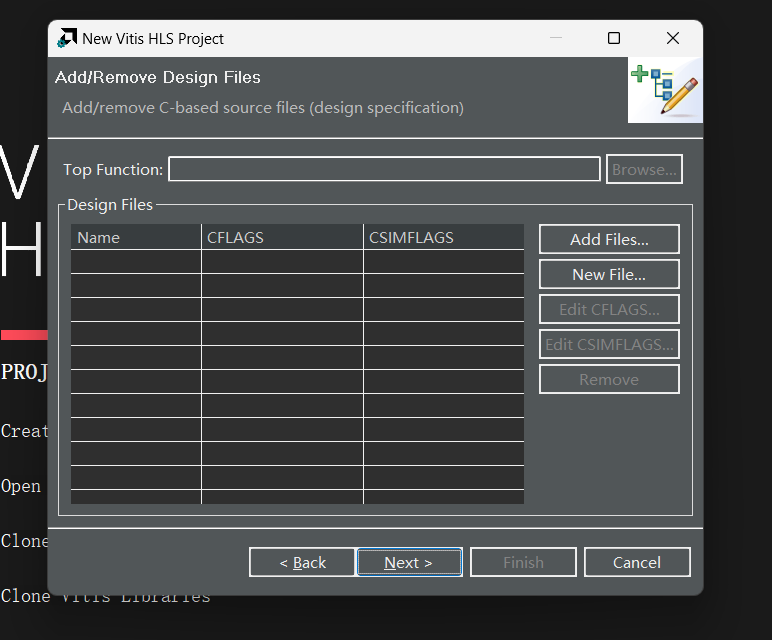772x640 pixels.
Task: Maximize the New Vitis HLS Project dialog
Action: 614,38
